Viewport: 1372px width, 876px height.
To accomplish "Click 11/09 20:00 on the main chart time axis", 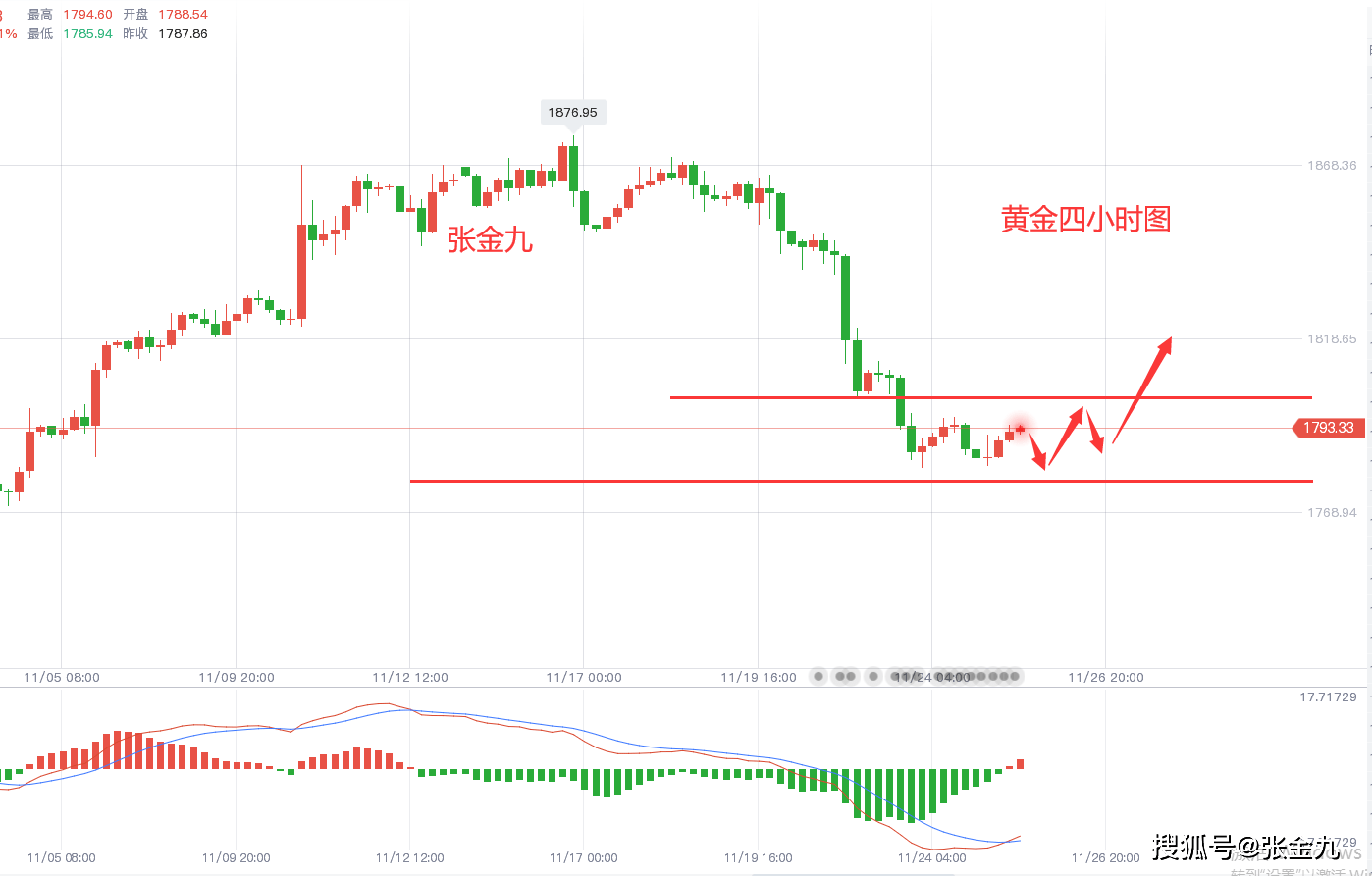I will point(237,677).
